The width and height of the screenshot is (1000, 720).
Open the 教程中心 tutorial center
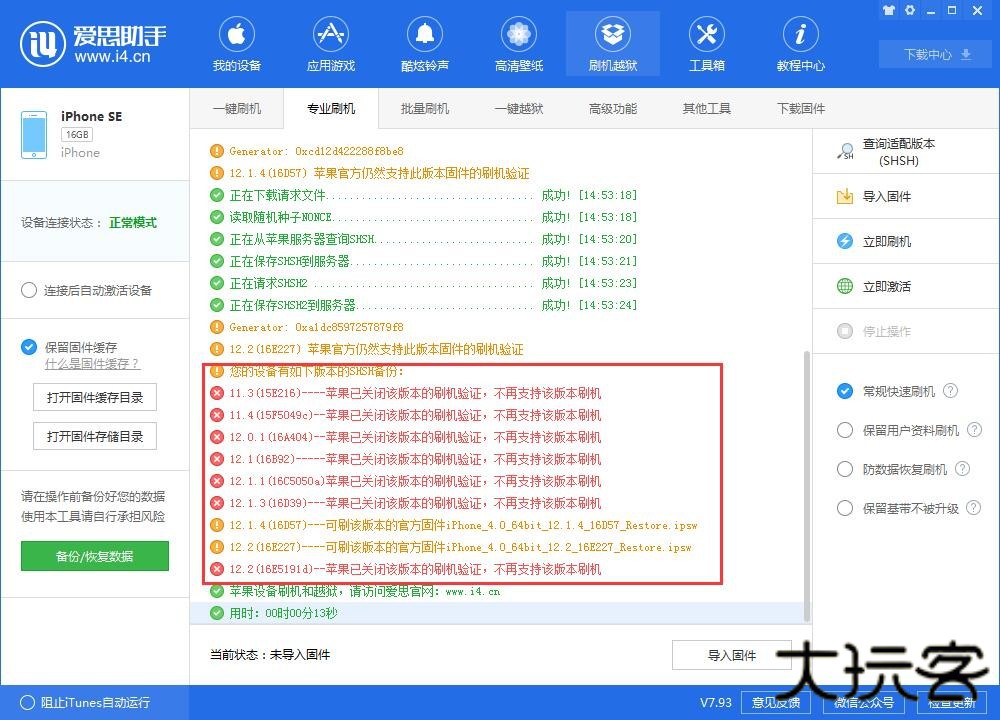click(x=800, y=42)
